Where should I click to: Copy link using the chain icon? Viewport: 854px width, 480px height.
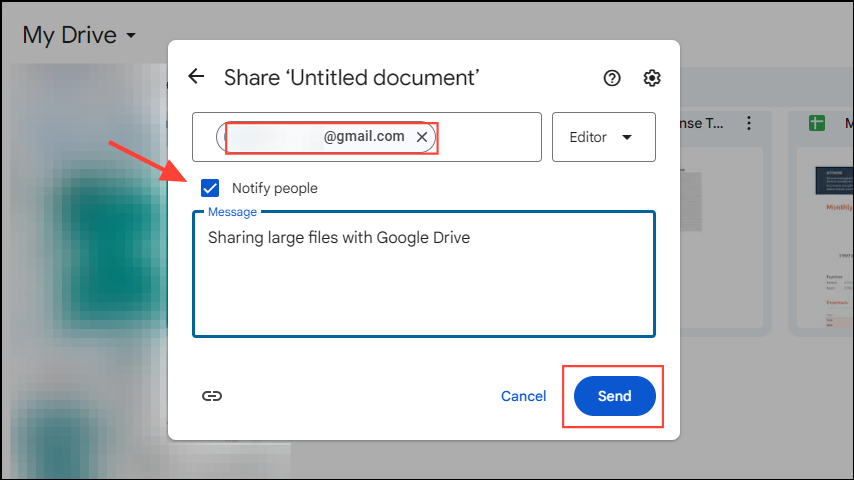click(212, 396)
